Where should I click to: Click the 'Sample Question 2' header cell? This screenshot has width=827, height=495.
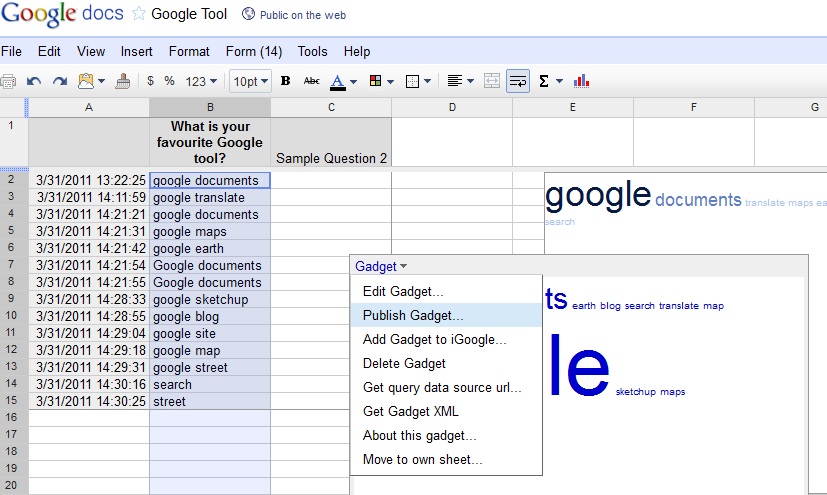coord(331,142)
